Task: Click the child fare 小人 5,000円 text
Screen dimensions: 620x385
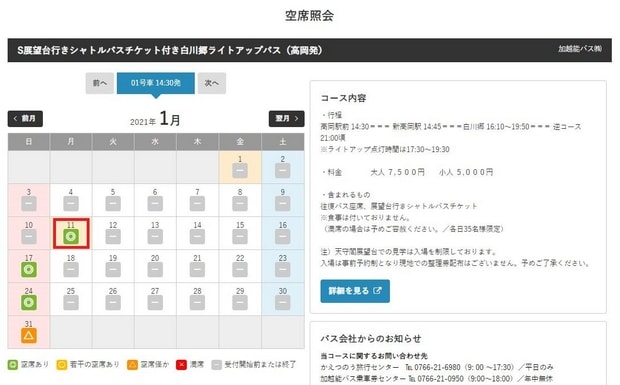Action: (x=466, y=172)
